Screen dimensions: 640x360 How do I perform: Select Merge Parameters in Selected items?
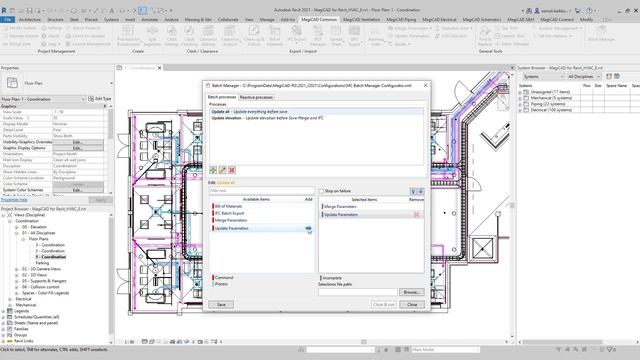[x=340, y=207]
